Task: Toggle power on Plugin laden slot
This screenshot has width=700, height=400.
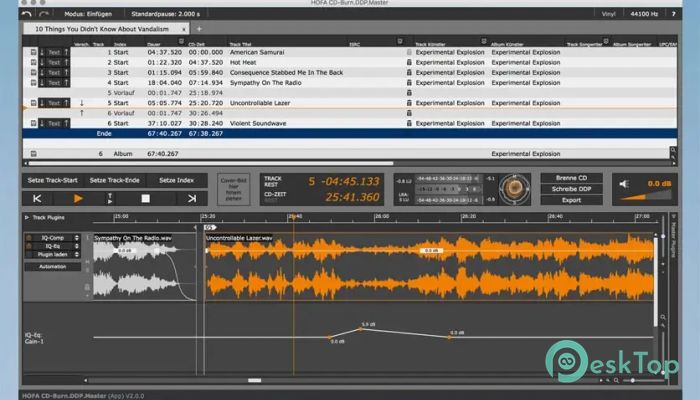Action: pos(29,254)
